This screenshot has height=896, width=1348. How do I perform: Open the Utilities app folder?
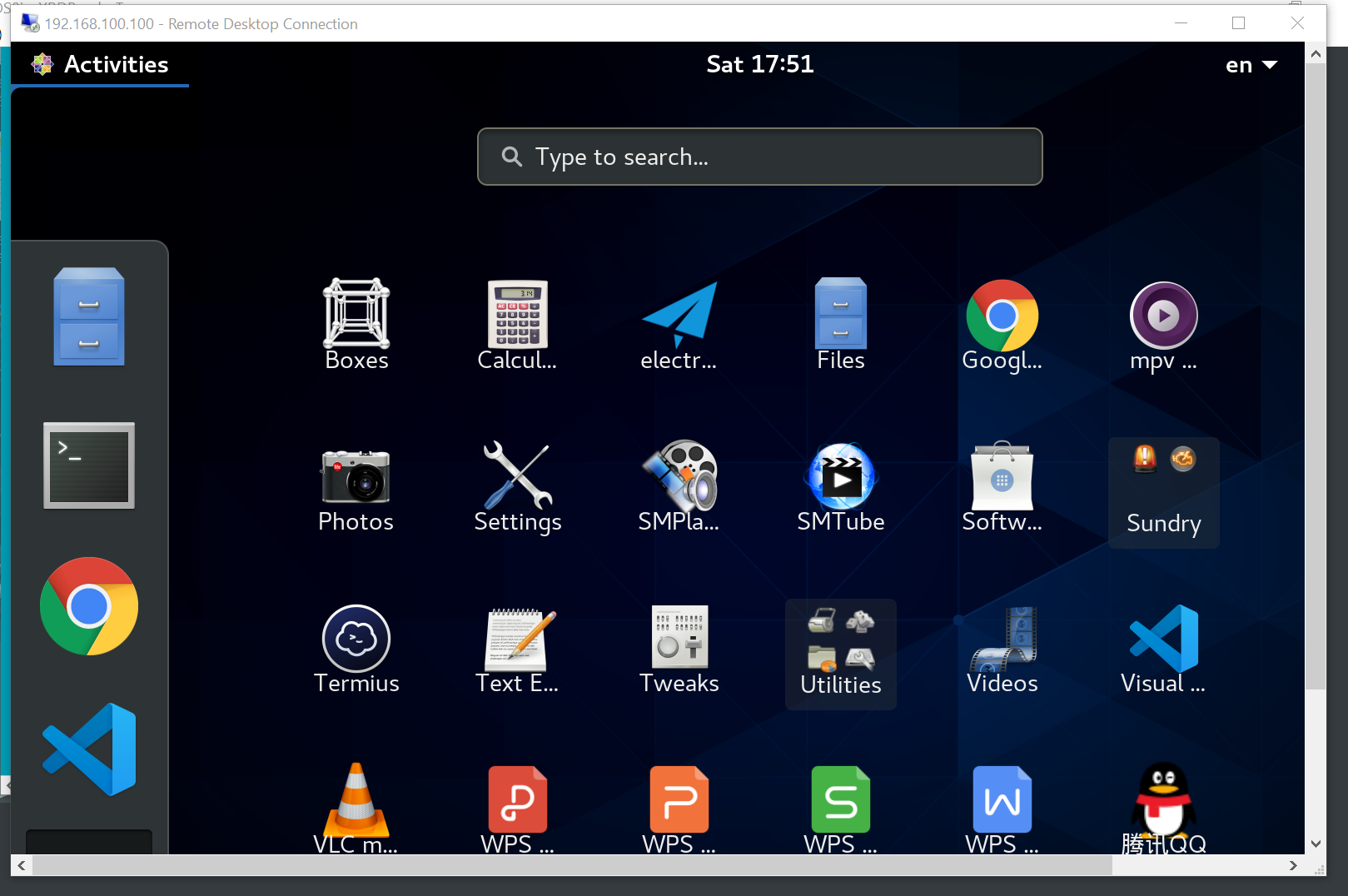[840, 654]
